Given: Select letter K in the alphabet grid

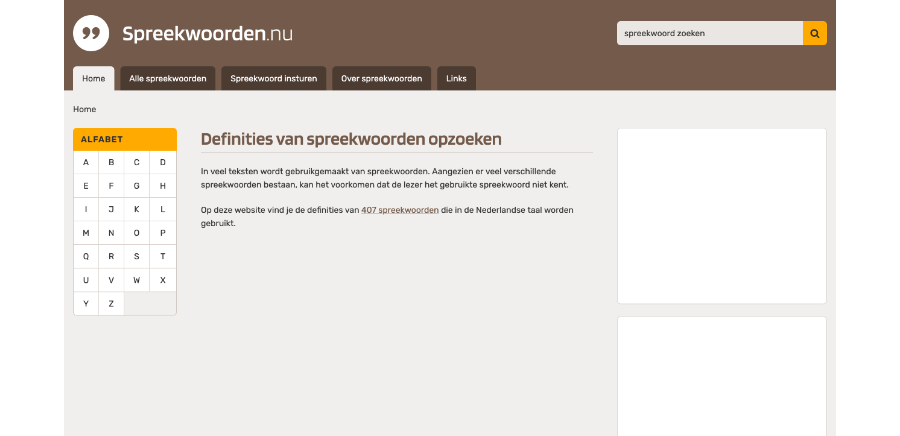Looking at the screenshot, I should (137, 209).
